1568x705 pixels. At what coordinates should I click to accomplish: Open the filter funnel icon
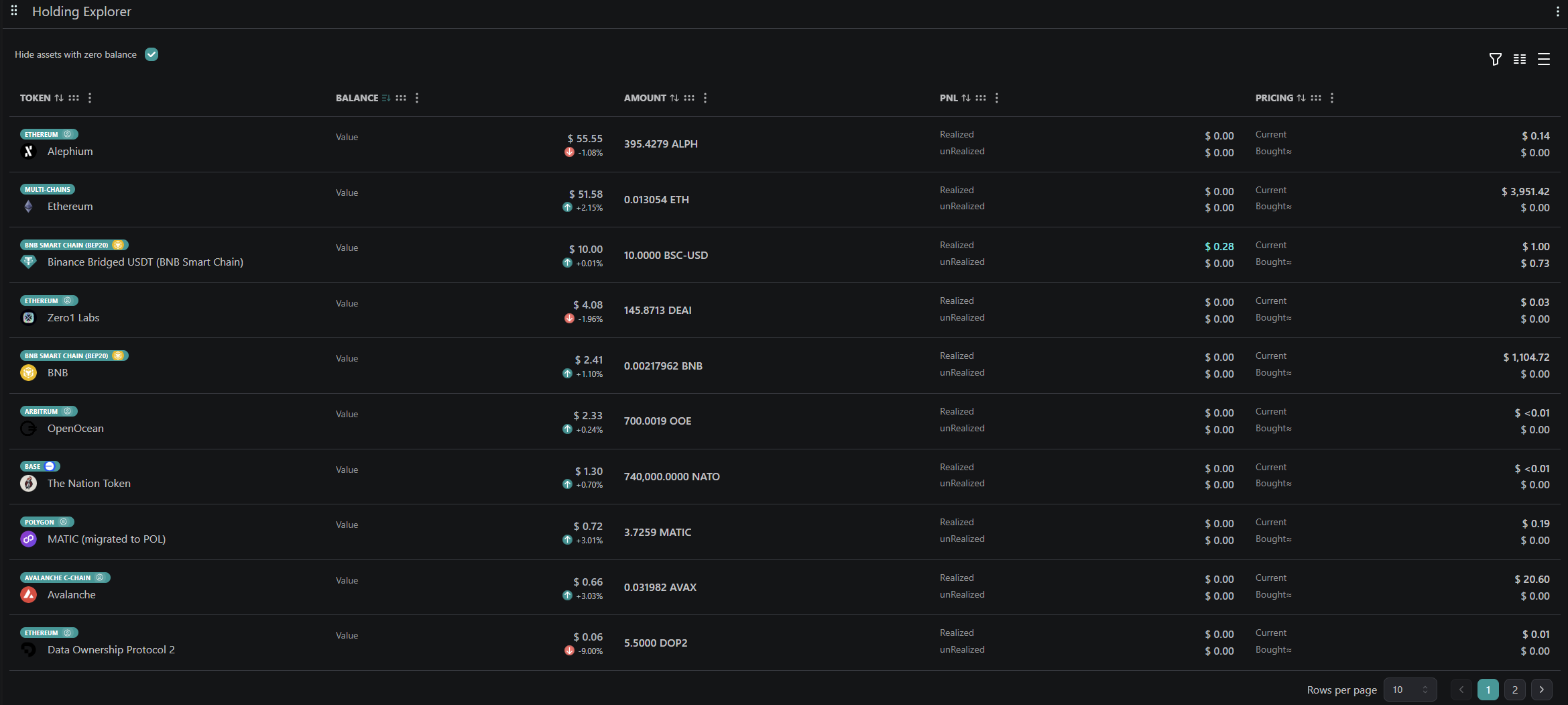point(1495,59)
